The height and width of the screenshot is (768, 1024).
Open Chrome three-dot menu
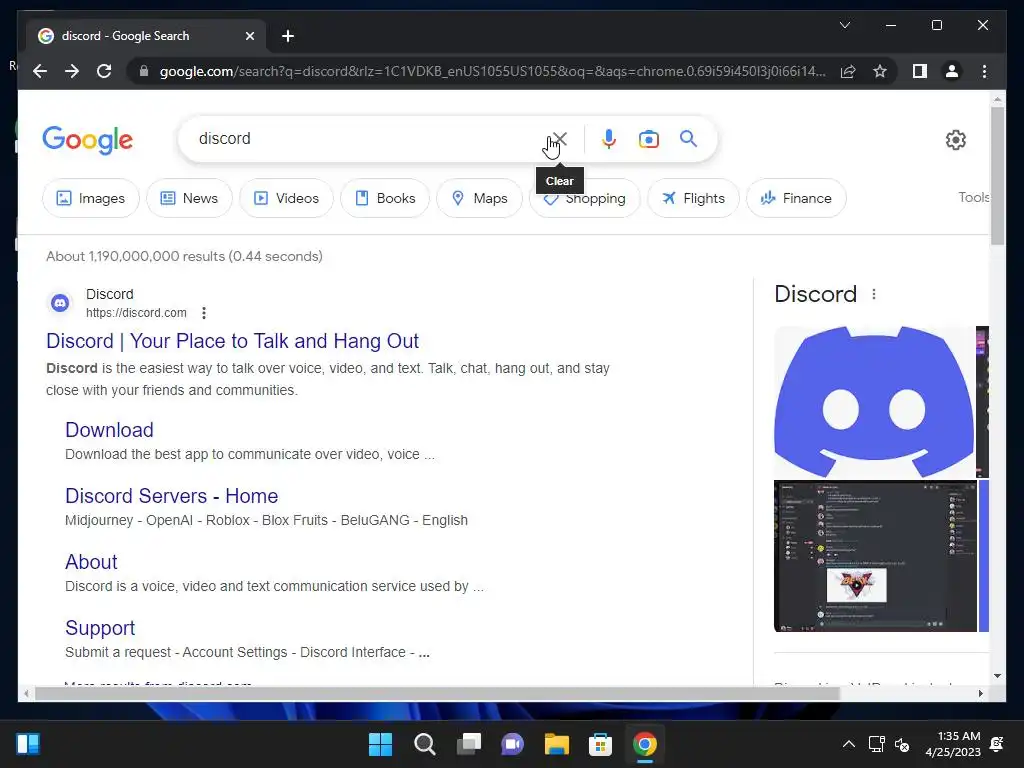click(984, 71)
